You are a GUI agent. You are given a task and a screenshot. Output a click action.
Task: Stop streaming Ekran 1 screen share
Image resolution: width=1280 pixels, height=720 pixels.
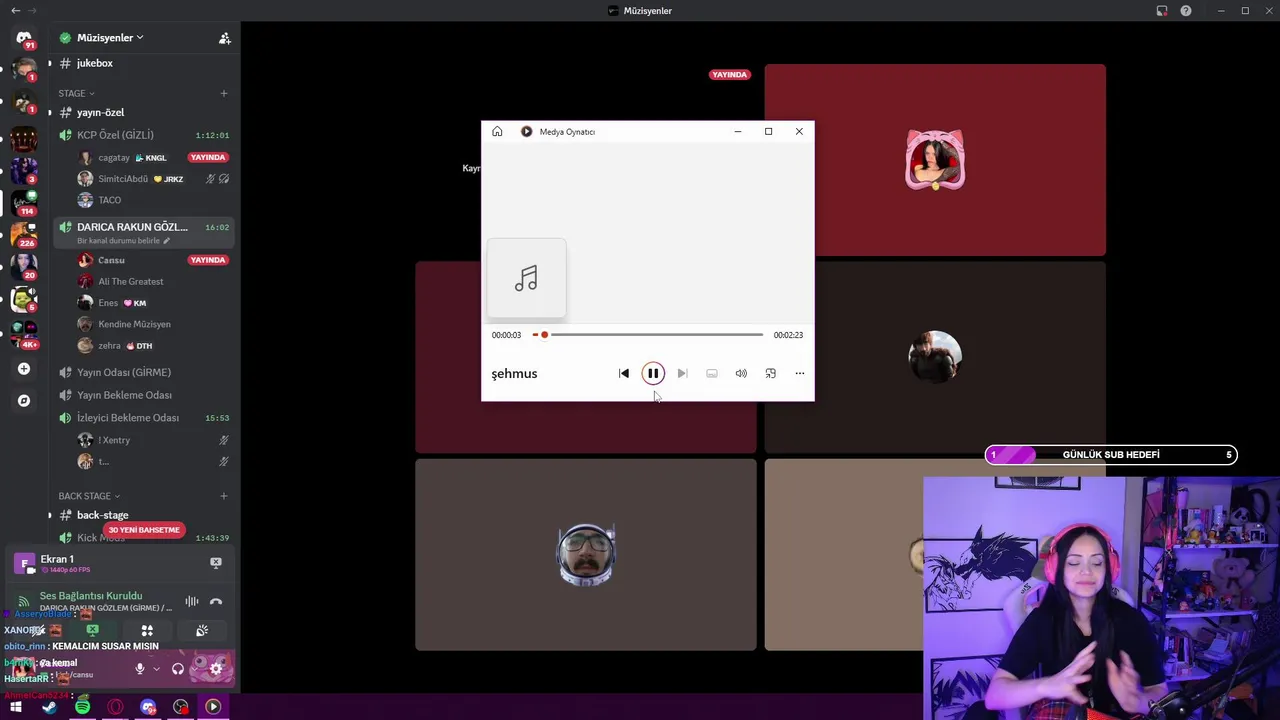[215, 563]
